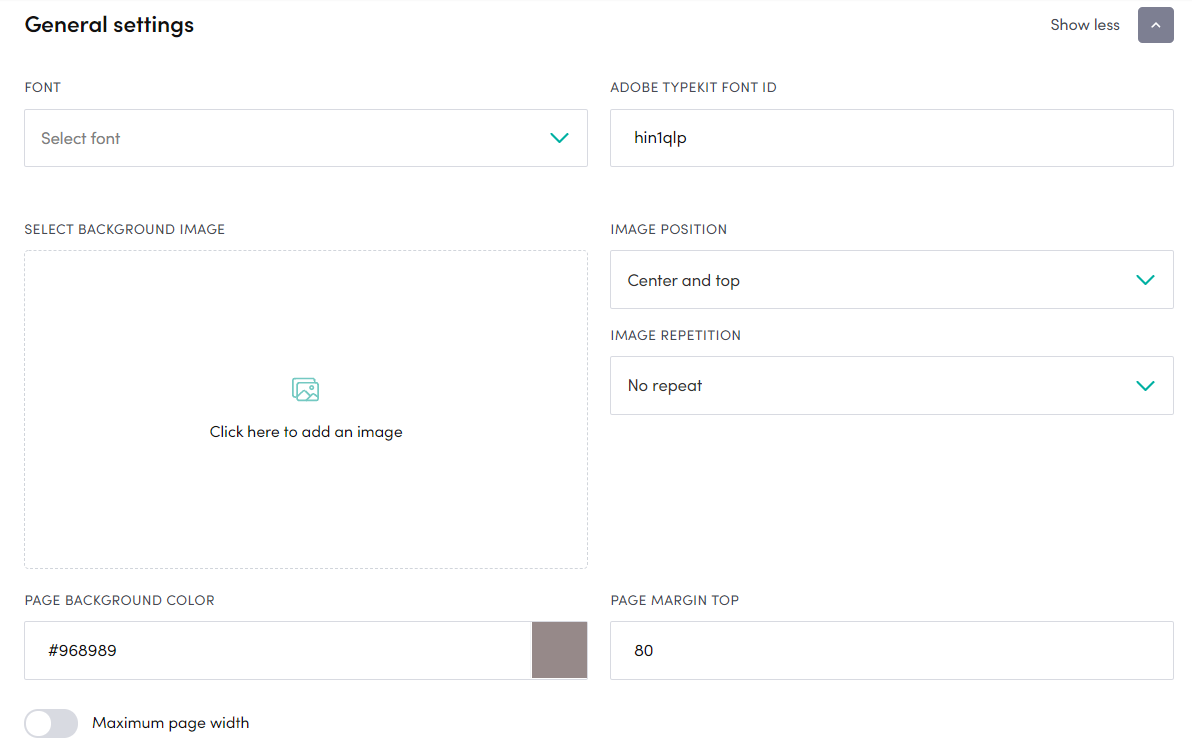Click the General settings heading
The height and width of the screenshot is (755, 1192).
coord(109,24)
